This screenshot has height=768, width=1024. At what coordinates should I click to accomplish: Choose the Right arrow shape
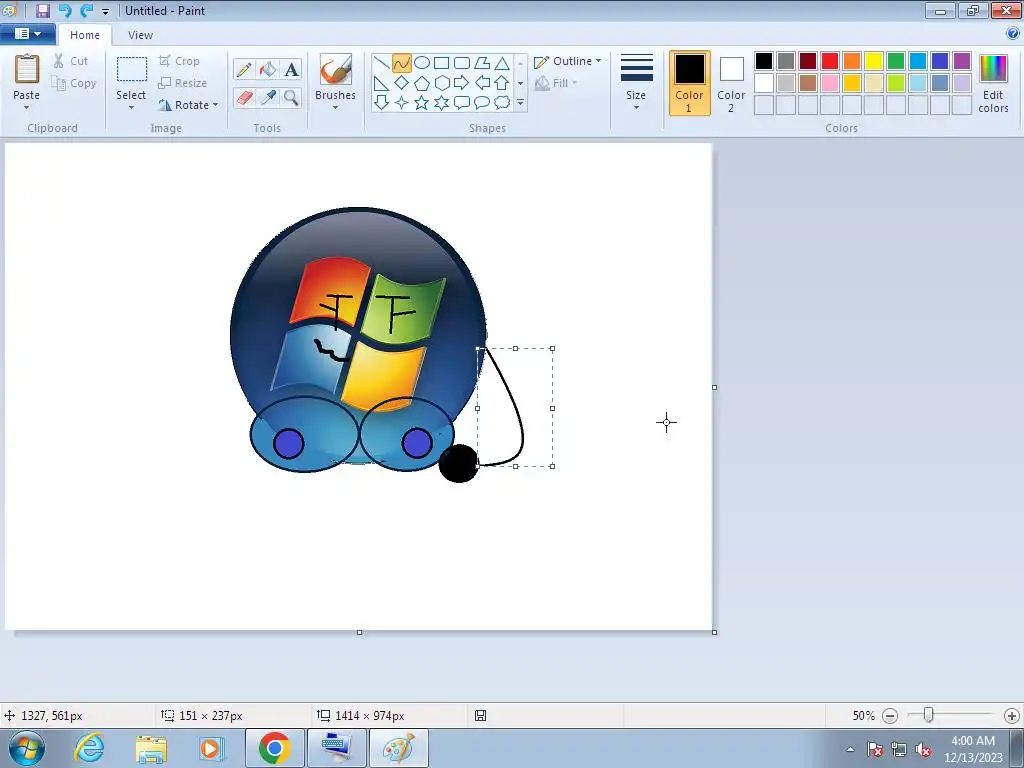point(462,83)
